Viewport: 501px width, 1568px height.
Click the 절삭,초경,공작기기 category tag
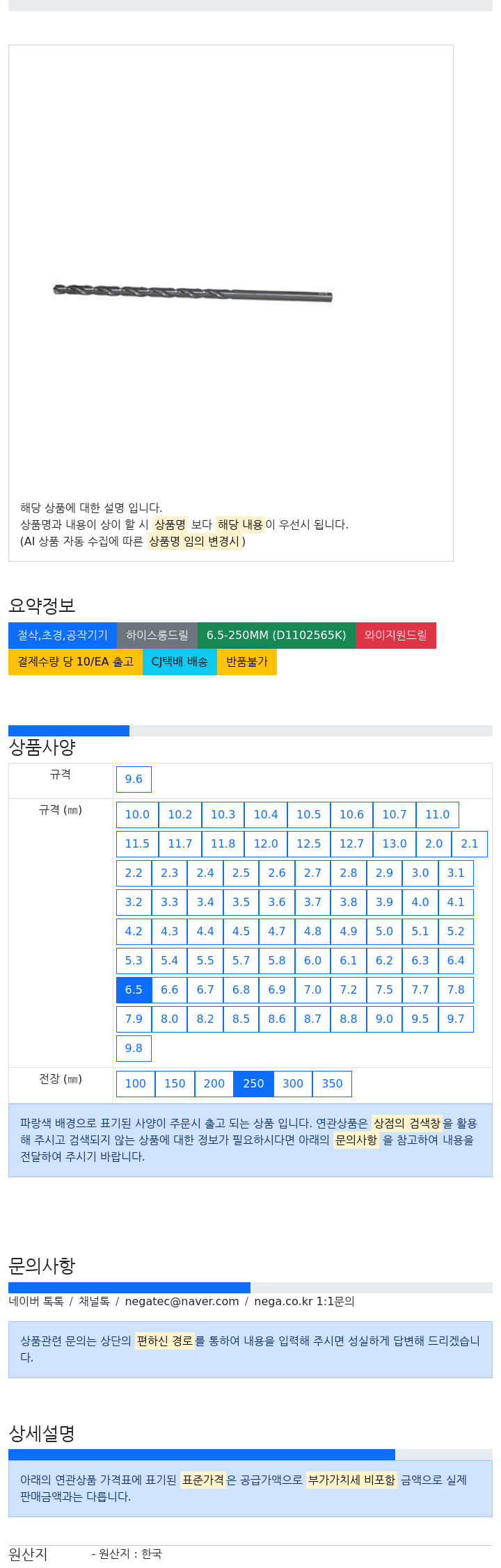point(63,635)
